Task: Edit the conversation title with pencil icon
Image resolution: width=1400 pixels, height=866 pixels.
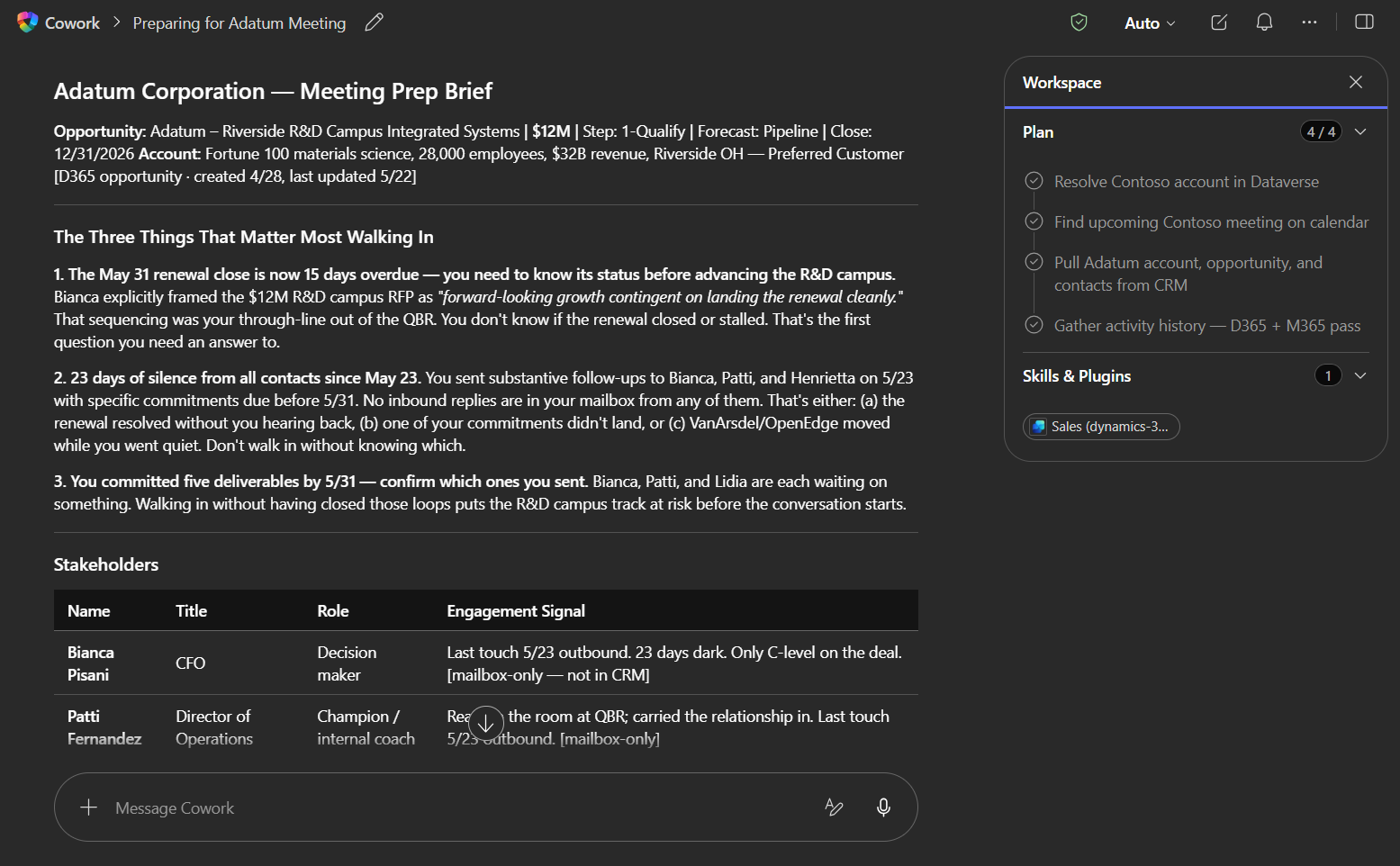Action: coord(374,23)
